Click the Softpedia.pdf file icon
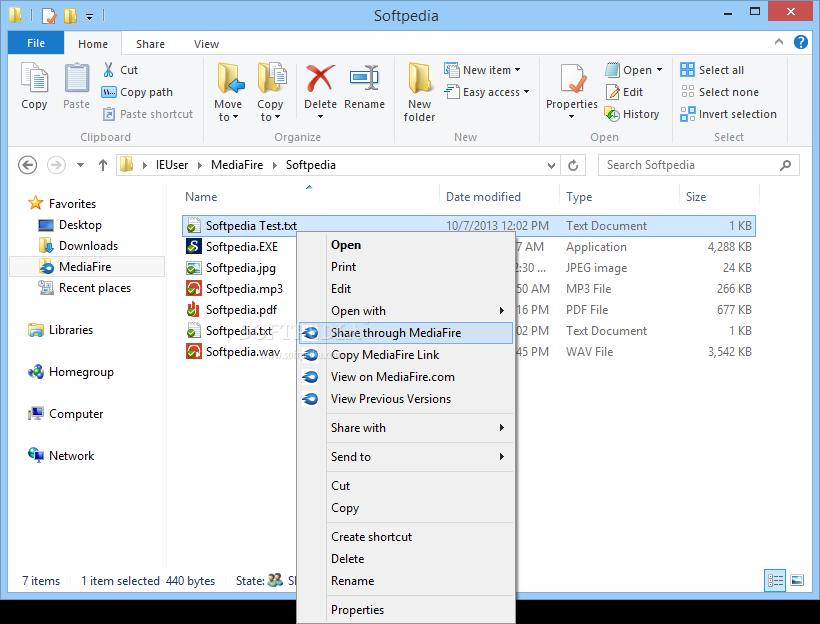This screenshot has height=624, width=820. pos(193,309)
